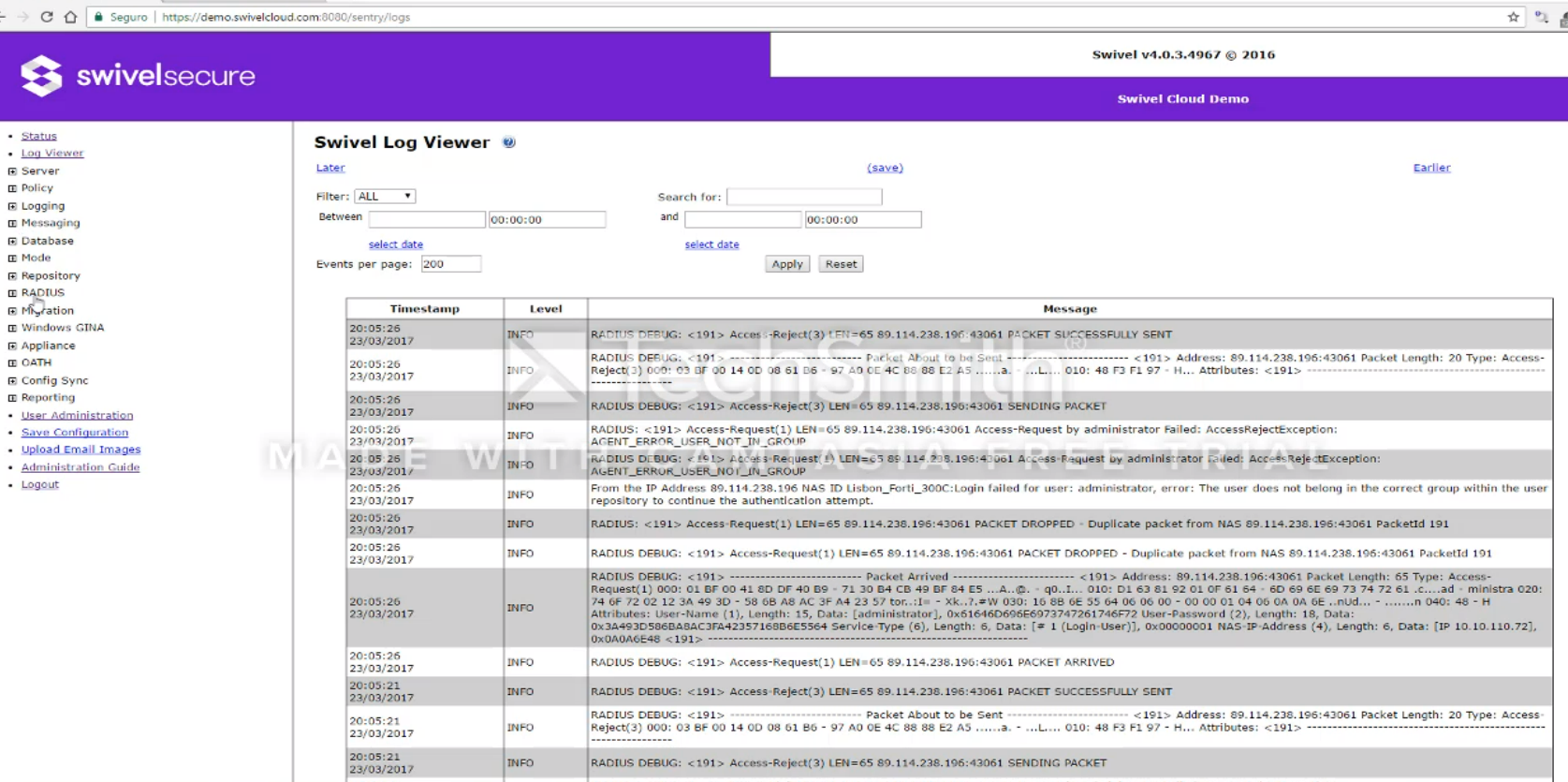The height and width of the screenshot is (782, 1568).
Task: Click the (save) link
Action: 885,168
